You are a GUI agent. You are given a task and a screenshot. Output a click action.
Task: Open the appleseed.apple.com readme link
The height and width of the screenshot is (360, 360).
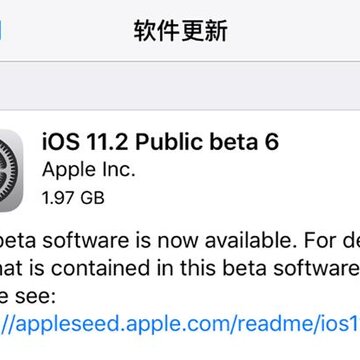(180, 325)
